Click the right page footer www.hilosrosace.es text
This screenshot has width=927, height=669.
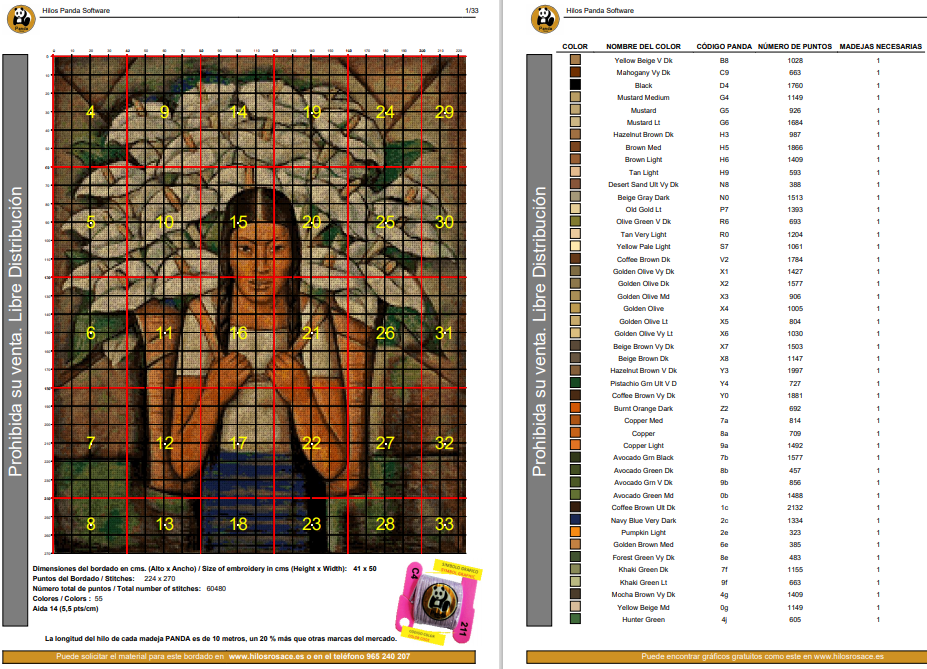tap(848, 656)
